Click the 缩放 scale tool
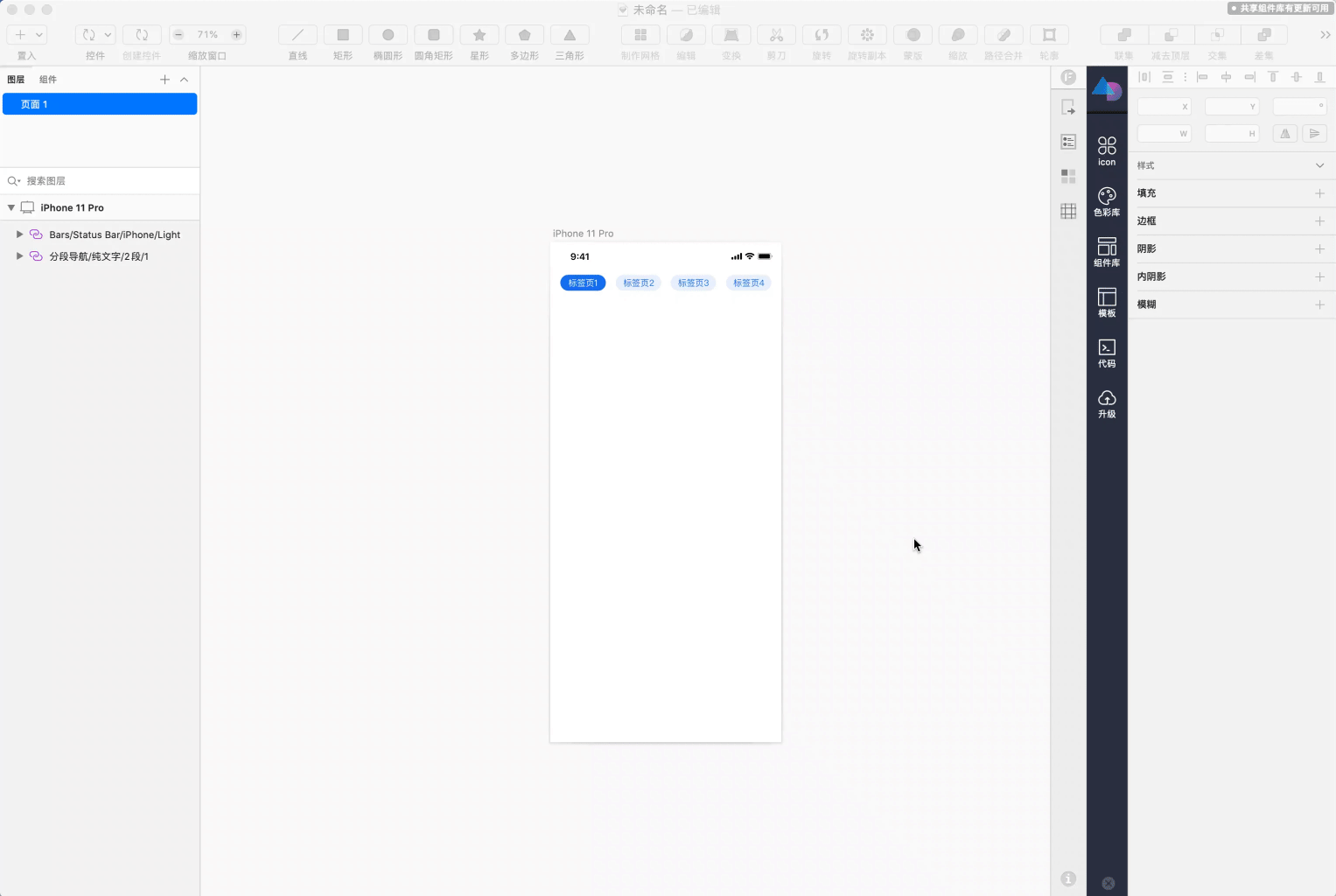This screenshot has width=1336, height=896. point(958,35)
